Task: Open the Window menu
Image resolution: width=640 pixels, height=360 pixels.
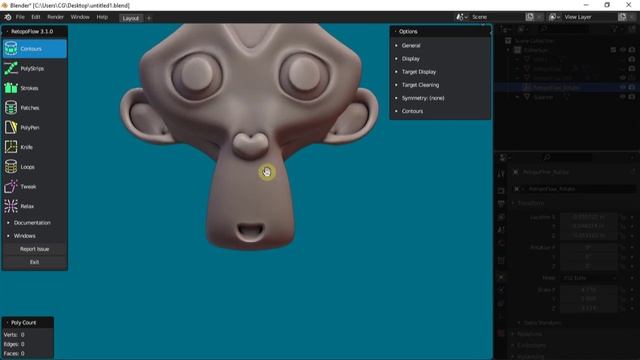Action: tap(80, 17)
